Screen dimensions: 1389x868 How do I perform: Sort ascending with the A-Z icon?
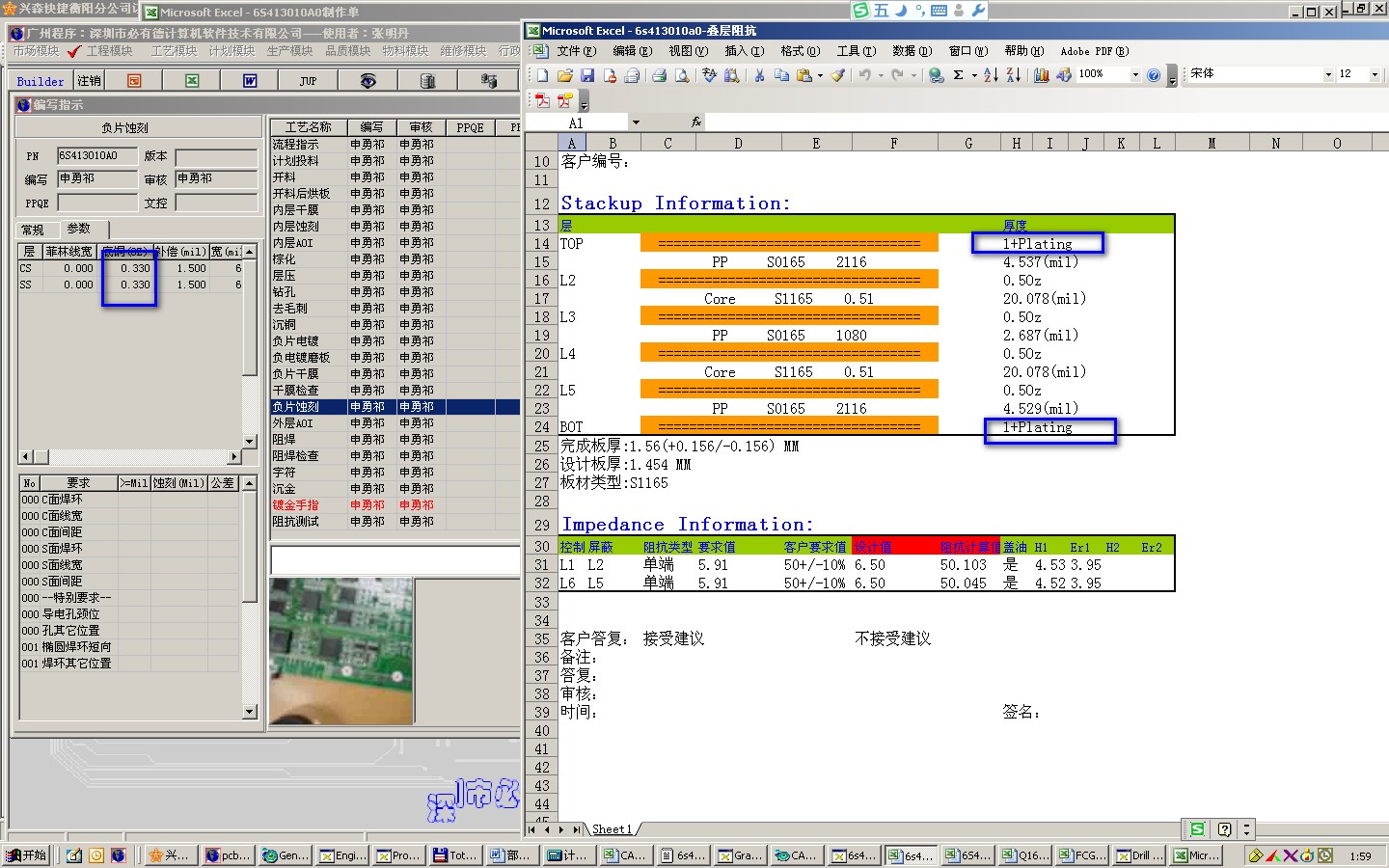pyautogui.click(x=991, y=74)
